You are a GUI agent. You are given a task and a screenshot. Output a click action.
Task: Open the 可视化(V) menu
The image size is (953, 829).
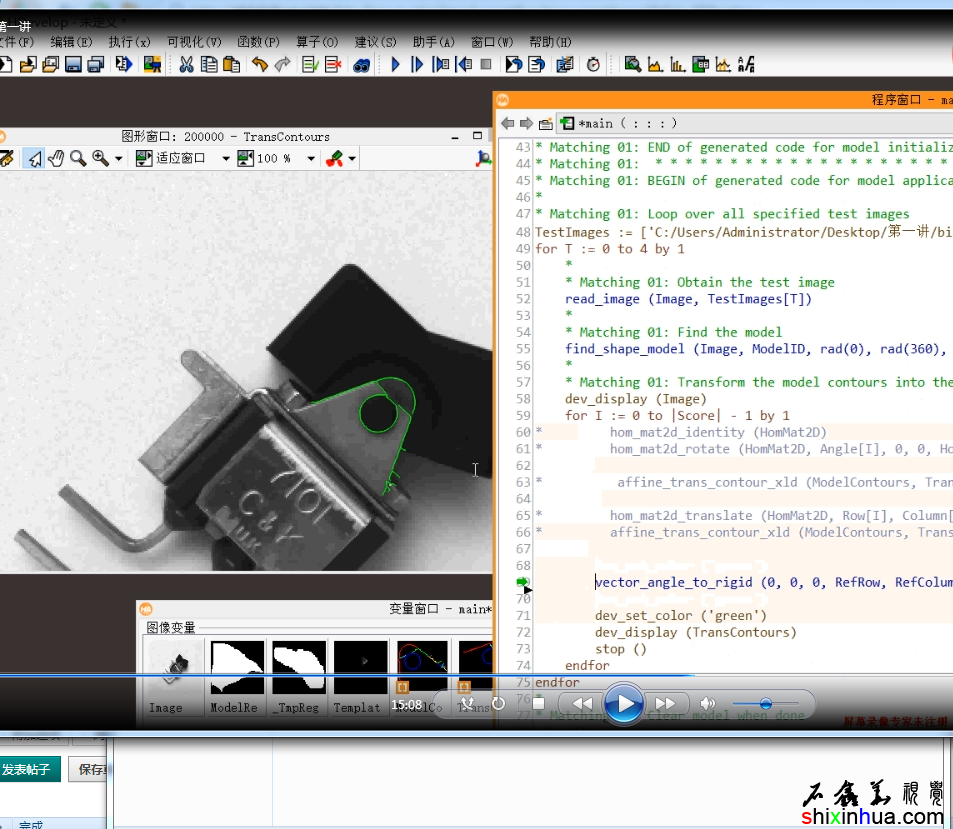pyautogui.click(x=194, y=42)
